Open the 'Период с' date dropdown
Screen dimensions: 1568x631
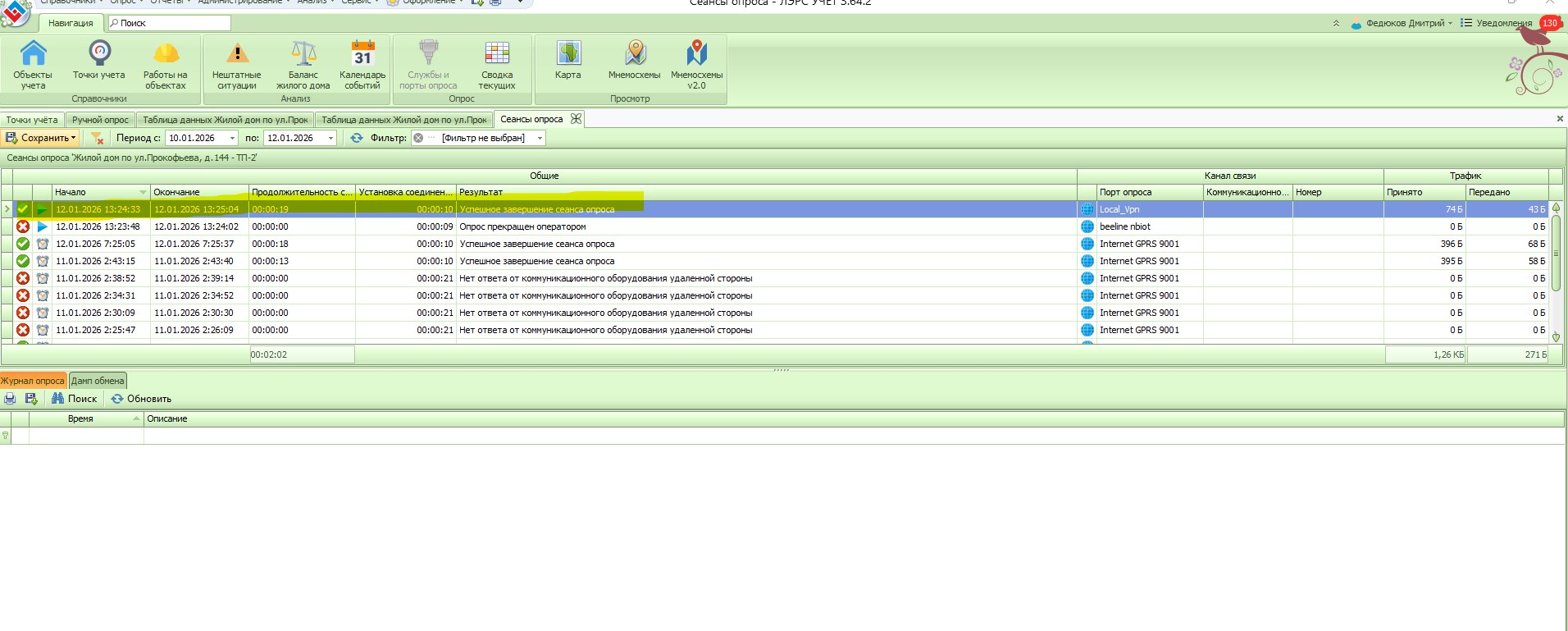click(233, 138)
